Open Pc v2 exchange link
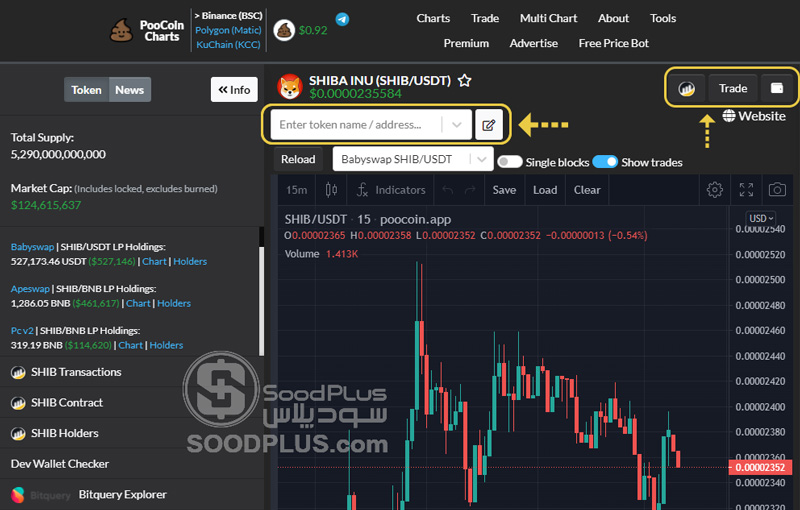Image resolution: width=800 pixels, height=510 pixels. 22,330
